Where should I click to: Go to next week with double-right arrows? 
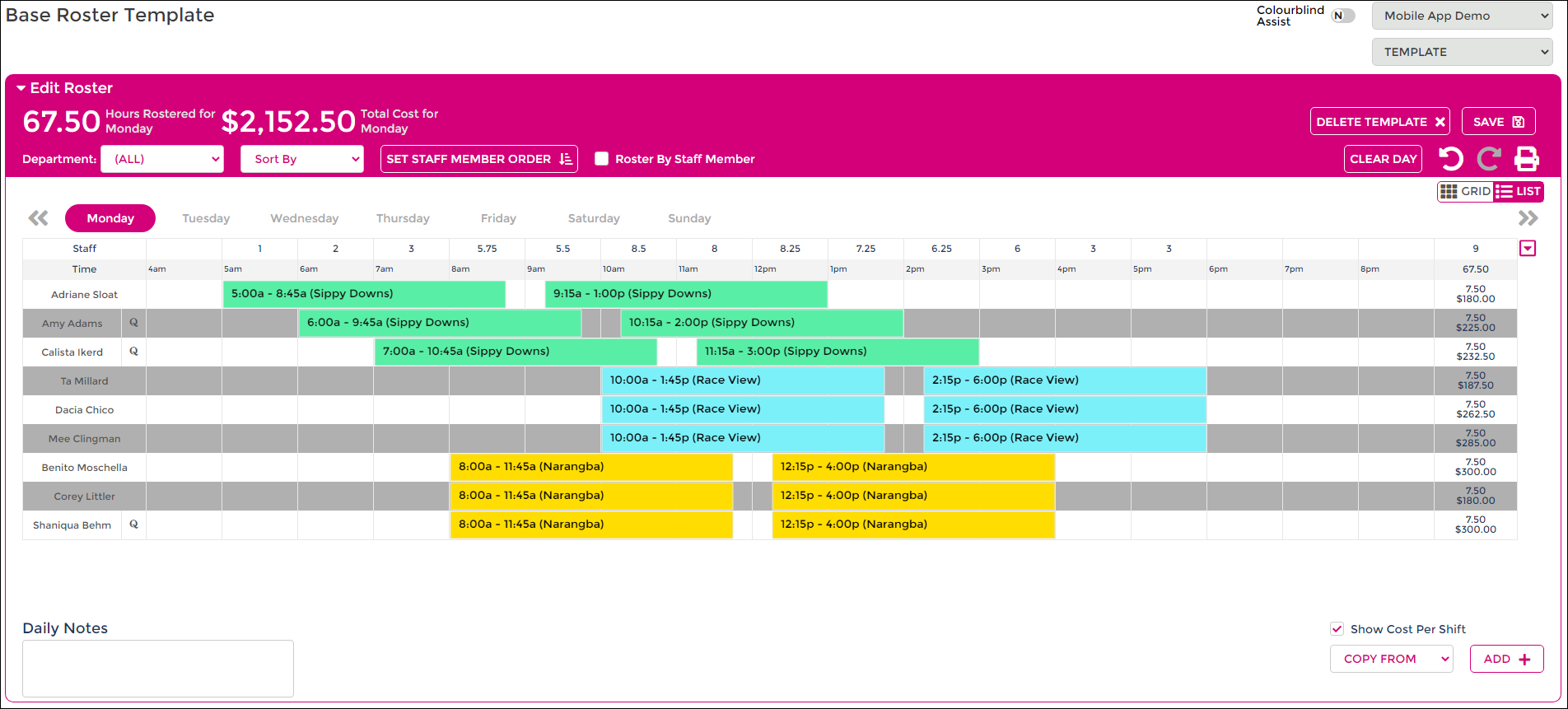tap(1528, 218)
